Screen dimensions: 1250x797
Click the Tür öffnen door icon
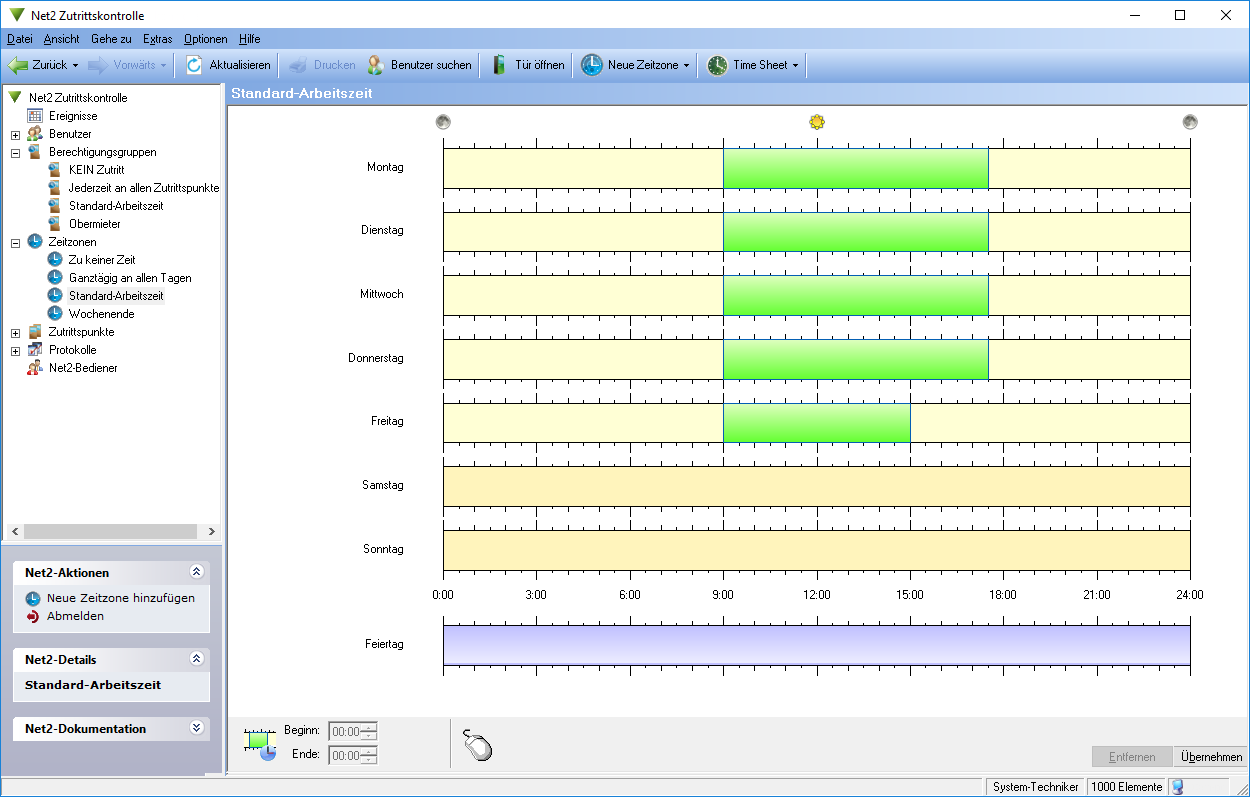click(499, 65)
